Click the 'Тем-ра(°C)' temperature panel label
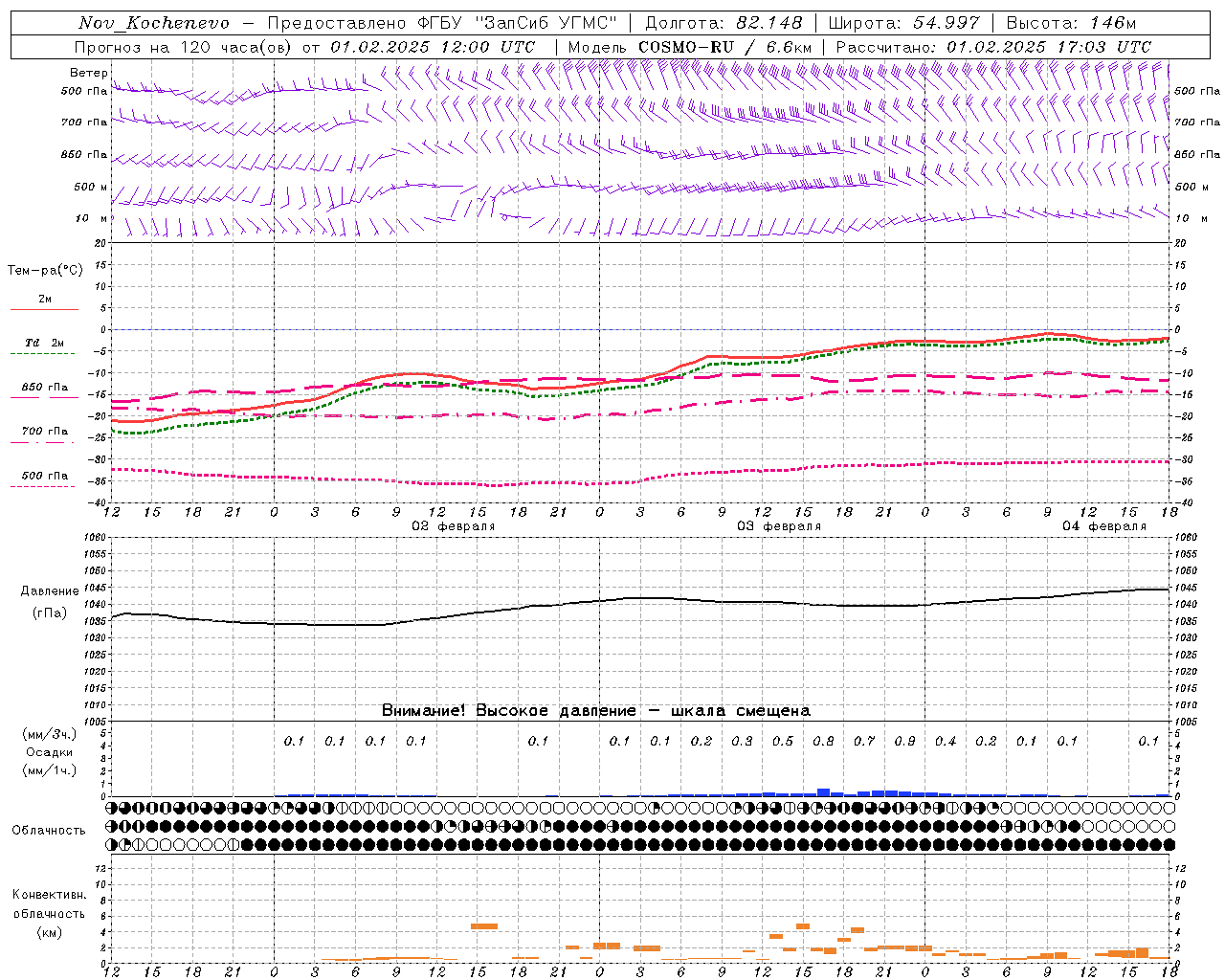 click(45, 271)
